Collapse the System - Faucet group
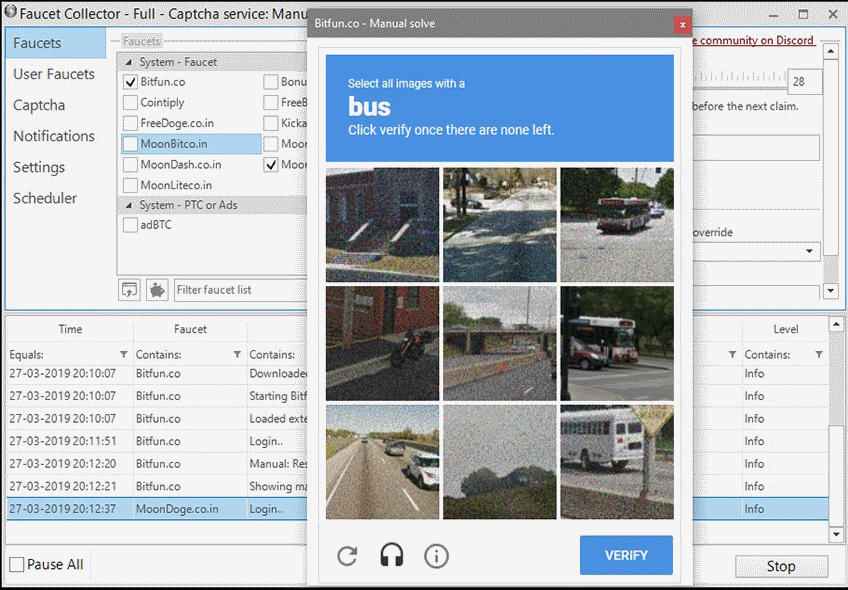Screen dimensions: 848x590 point(129,62)
